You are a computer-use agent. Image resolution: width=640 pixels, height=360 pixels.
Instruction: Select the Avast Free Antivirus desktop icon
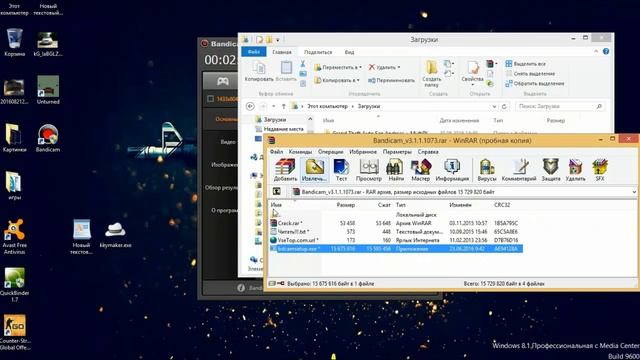[14, 237]
